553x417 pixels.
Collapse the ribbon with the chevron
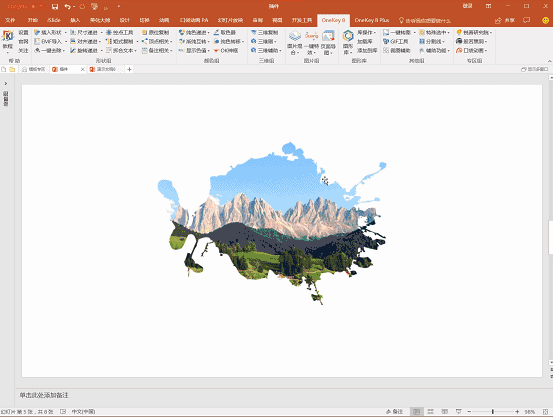pyautogui.click(x=549, y=61)
